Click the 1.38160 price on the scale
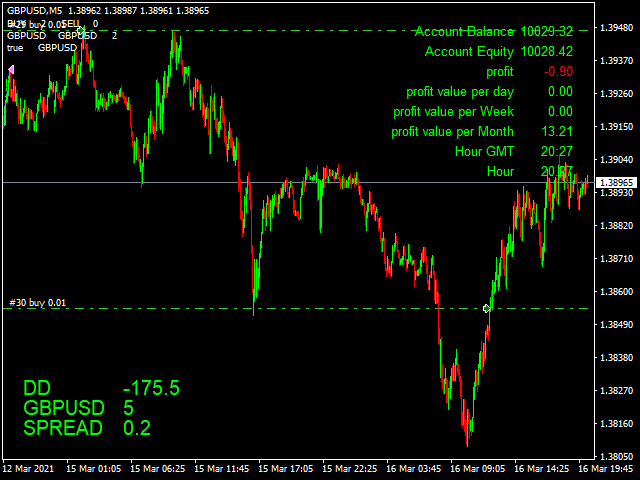Image resolution: width=640 pixels, height=480 pixels. coord(616,424)
